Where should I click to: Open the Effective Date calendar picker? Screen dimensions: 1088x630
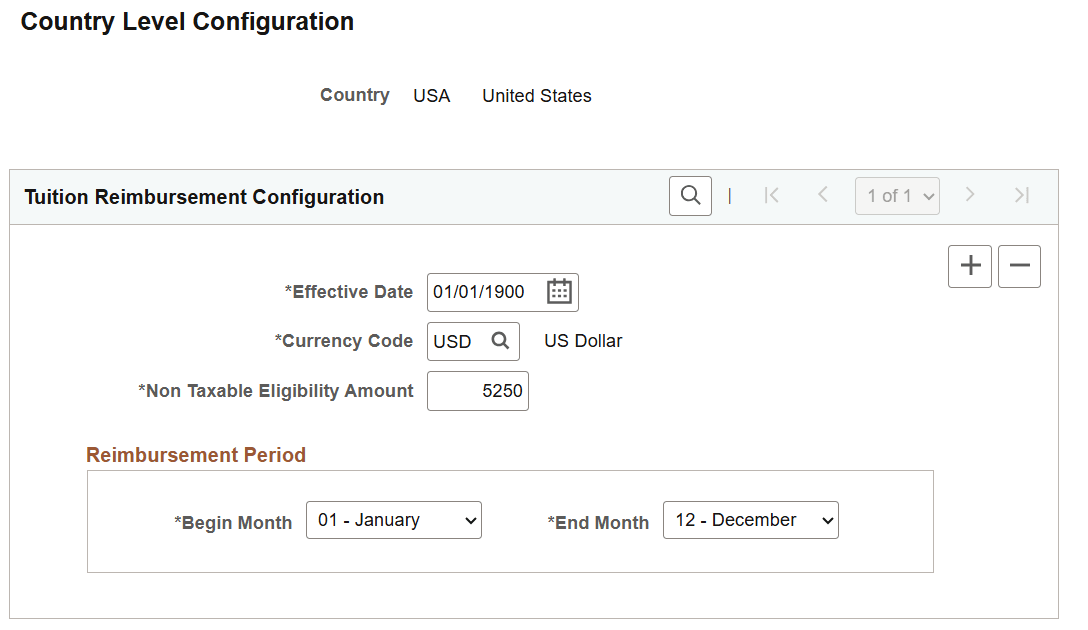click(x=561, y=292)
